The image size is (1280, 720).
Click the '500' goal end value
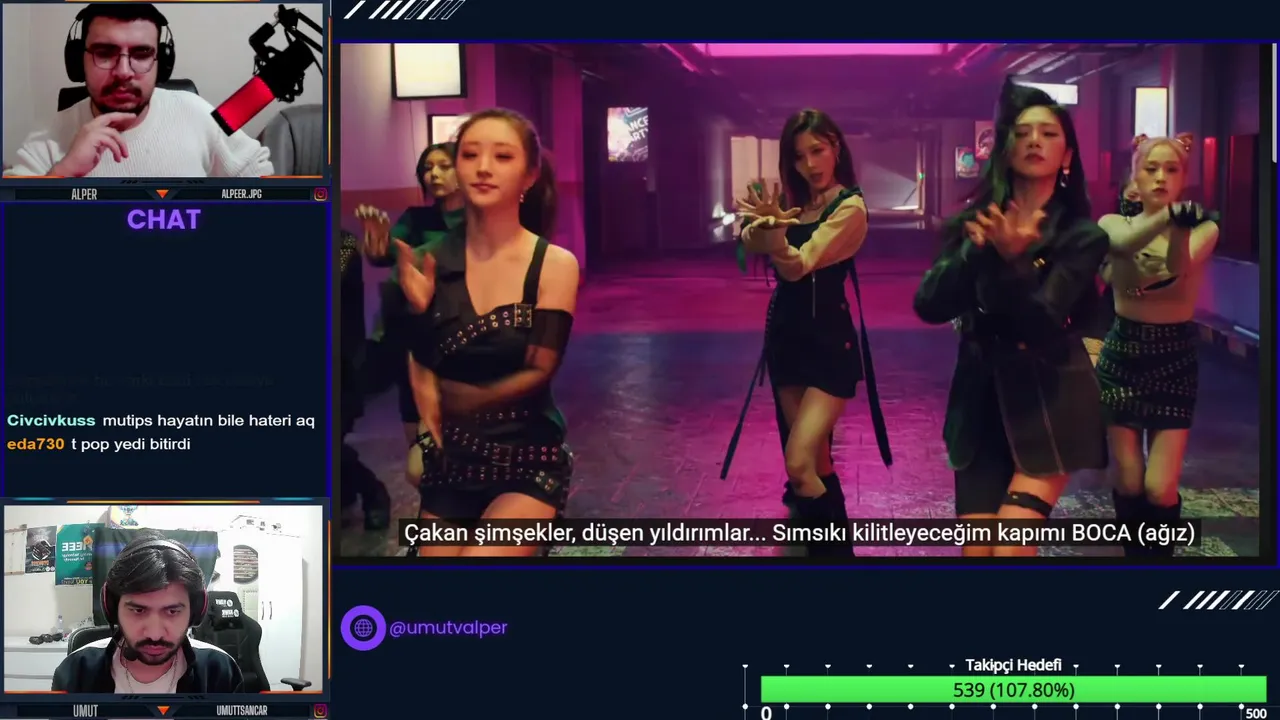click(1255, 713)
